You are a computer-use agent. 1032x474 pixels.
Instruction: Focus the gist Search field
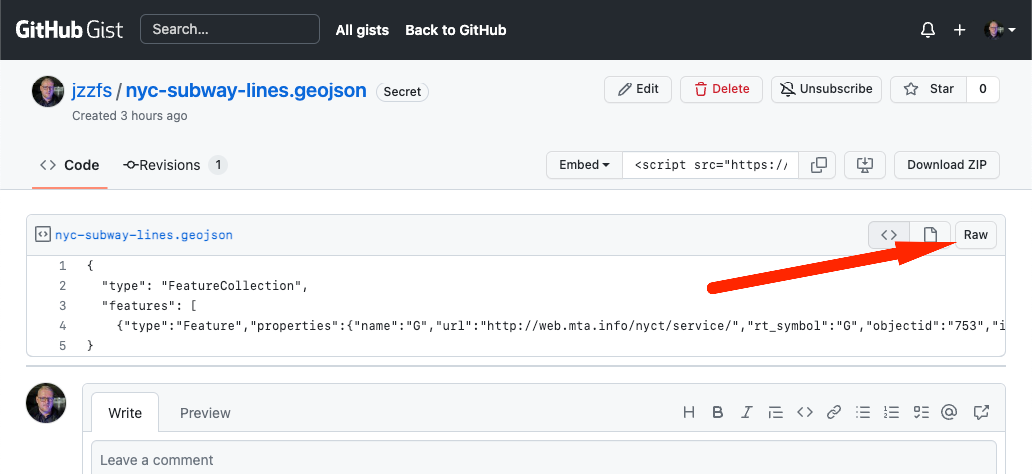tap(230, 30)
